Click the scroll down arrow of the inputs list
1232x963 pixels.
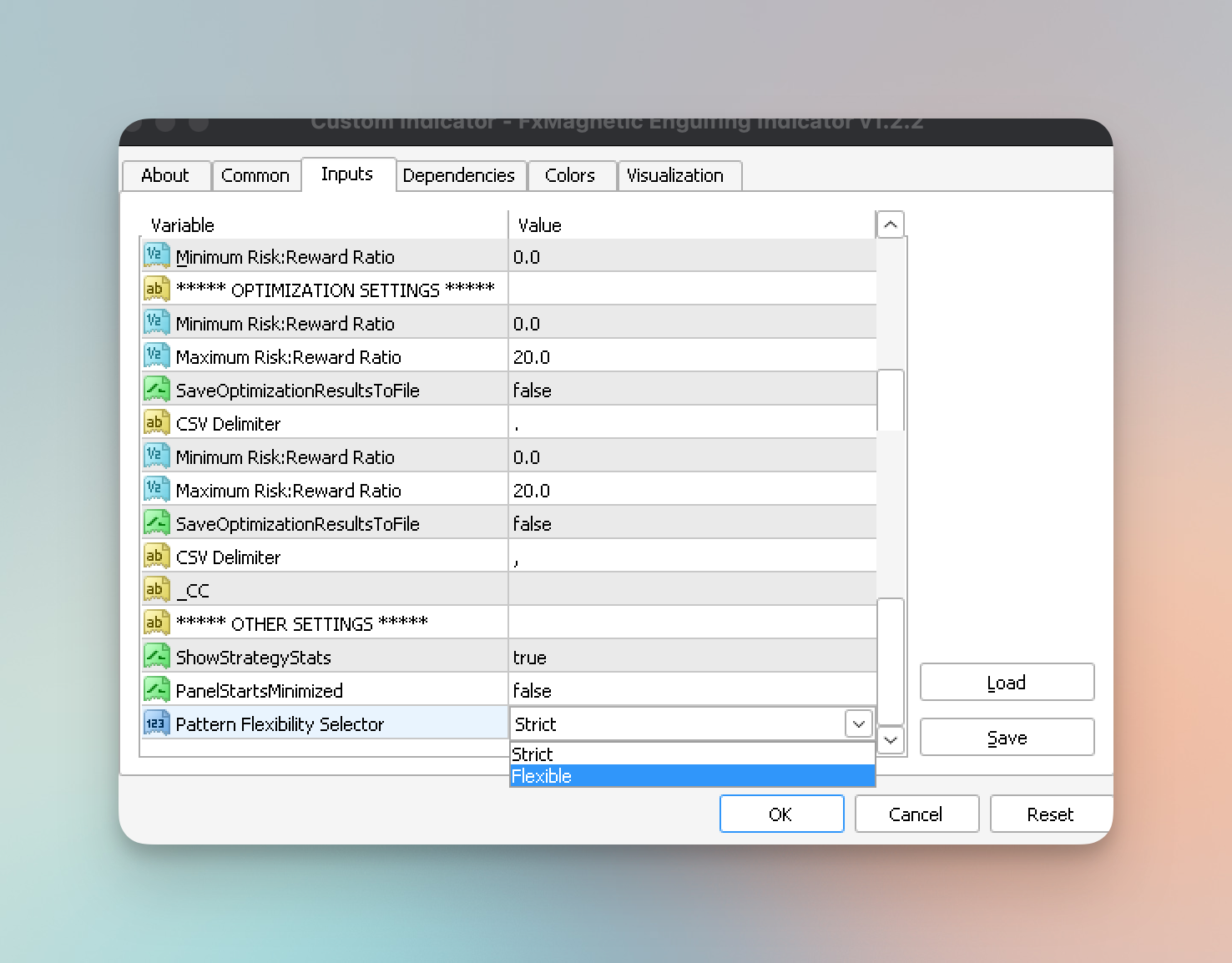pos(891,739)
